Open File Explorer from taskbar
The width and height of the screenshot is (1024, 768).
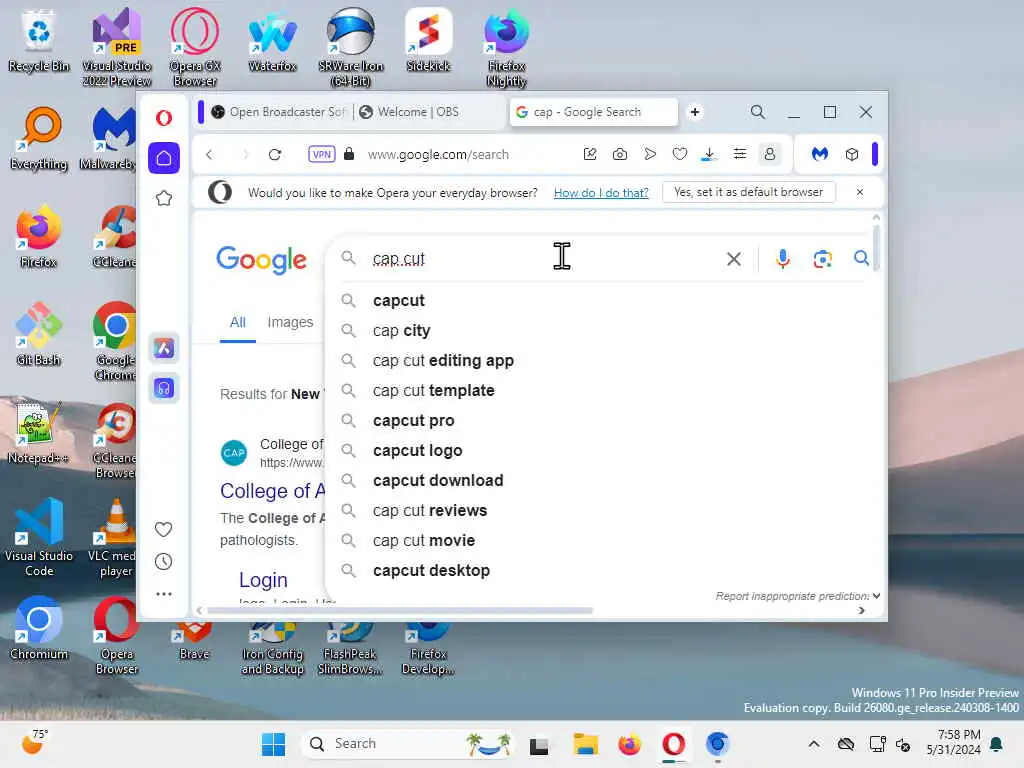(x=585, y=744)
